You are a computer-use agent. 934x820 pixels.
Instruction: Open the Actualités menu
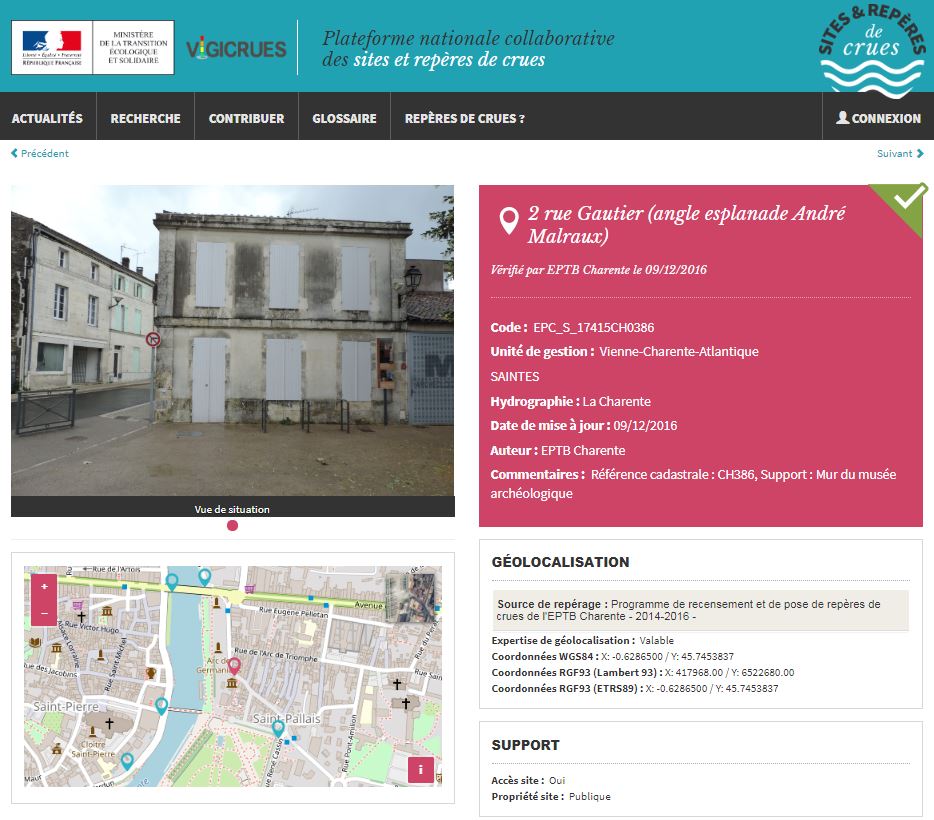[47, 118]
